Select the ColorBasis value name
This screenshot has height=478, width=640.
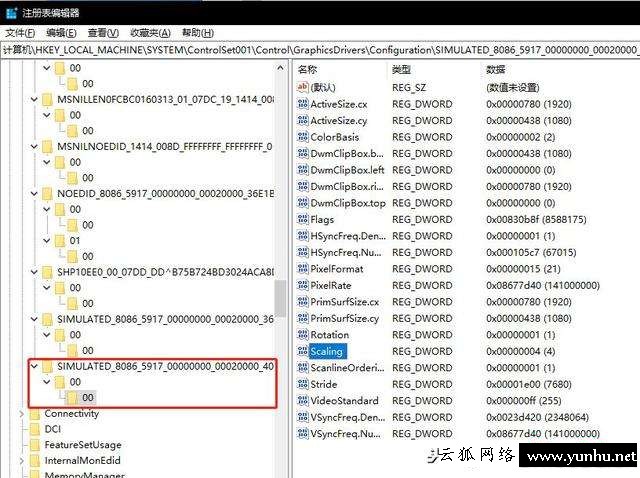[335, 137]
